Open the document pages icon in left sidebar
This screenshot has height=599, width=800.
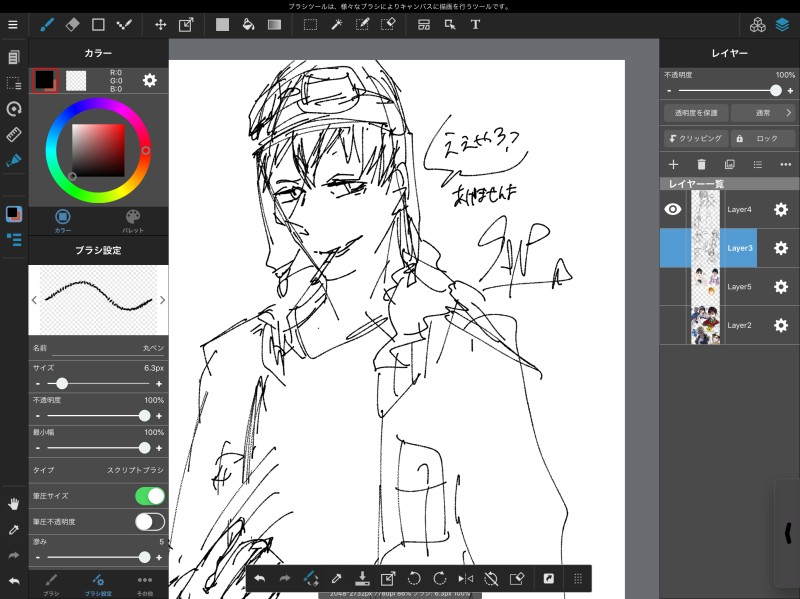pyautogui.click(x=14, y=57)
